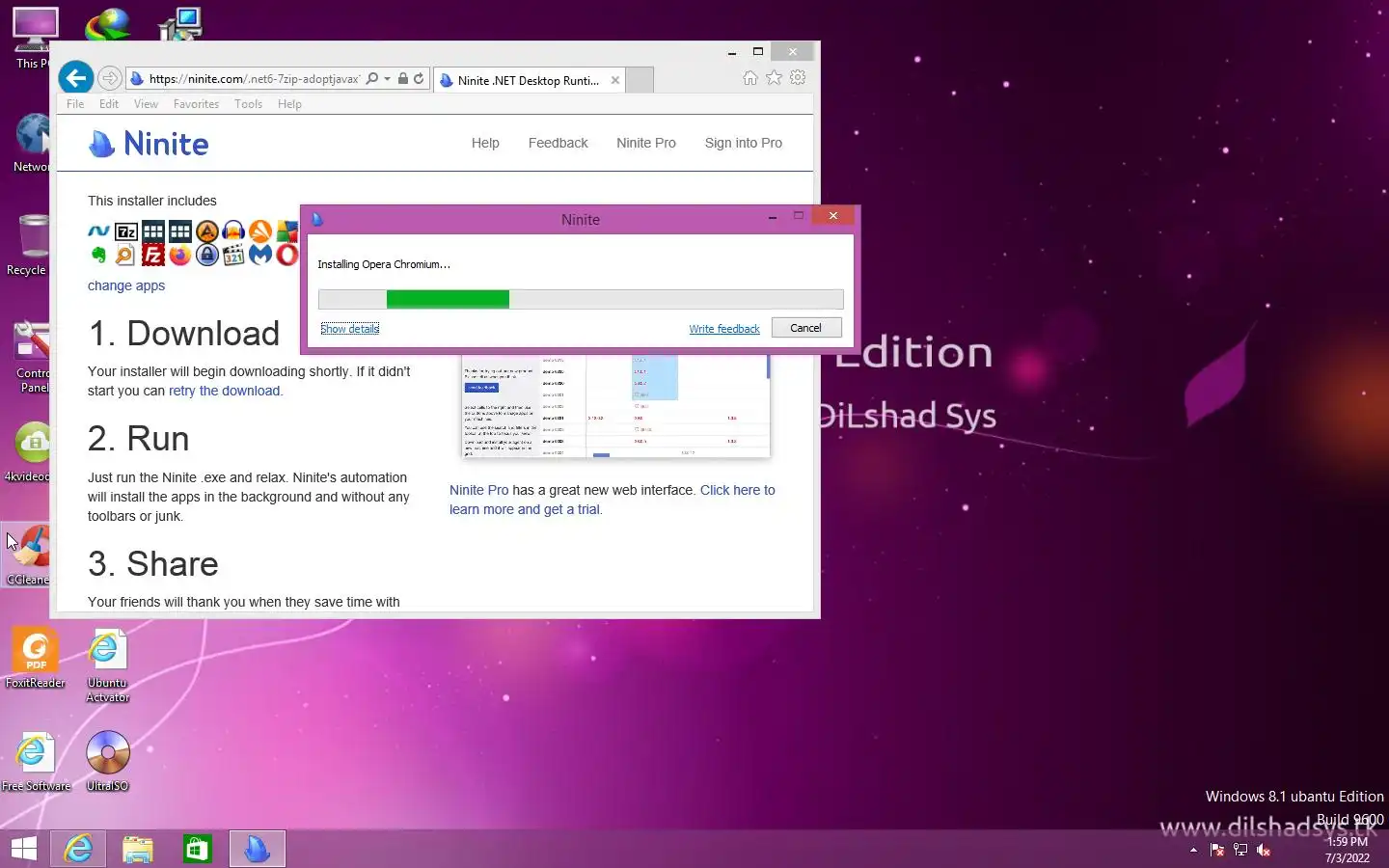Expand the address bar dropdown arrow

point(388,79)
